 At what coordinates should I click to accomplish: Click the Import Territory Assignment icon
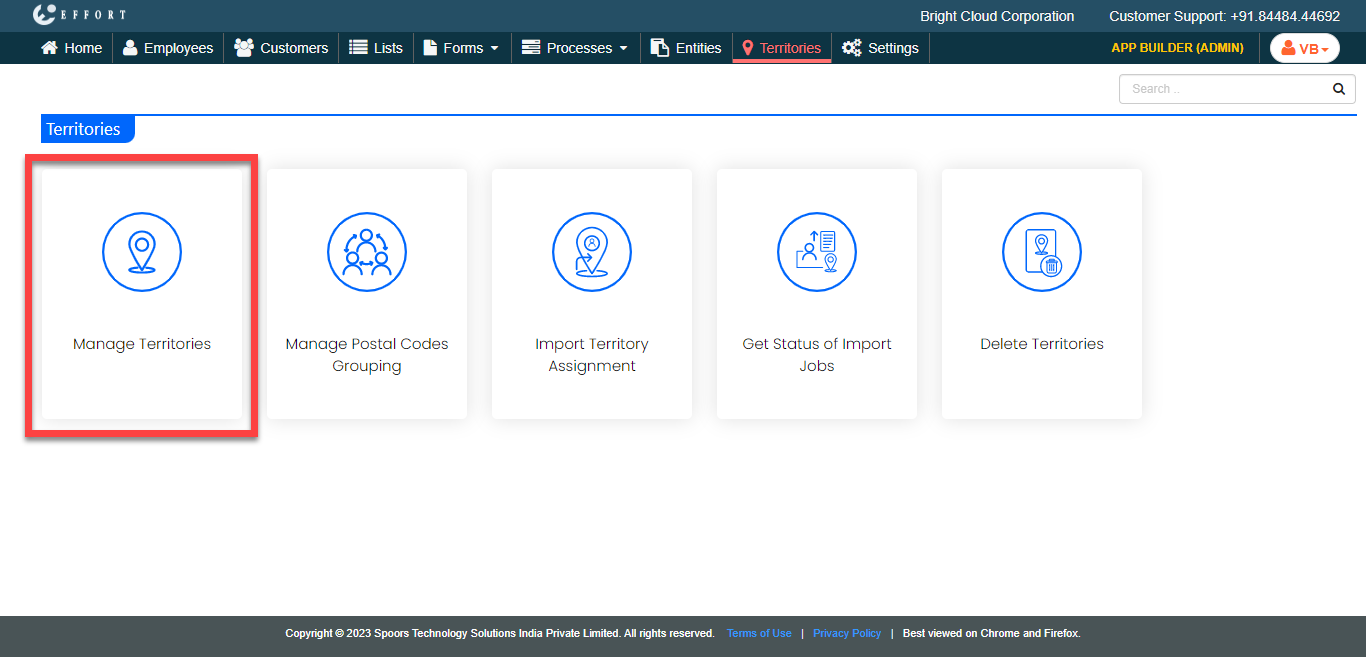pyautogui.click(x=592, y=252)
